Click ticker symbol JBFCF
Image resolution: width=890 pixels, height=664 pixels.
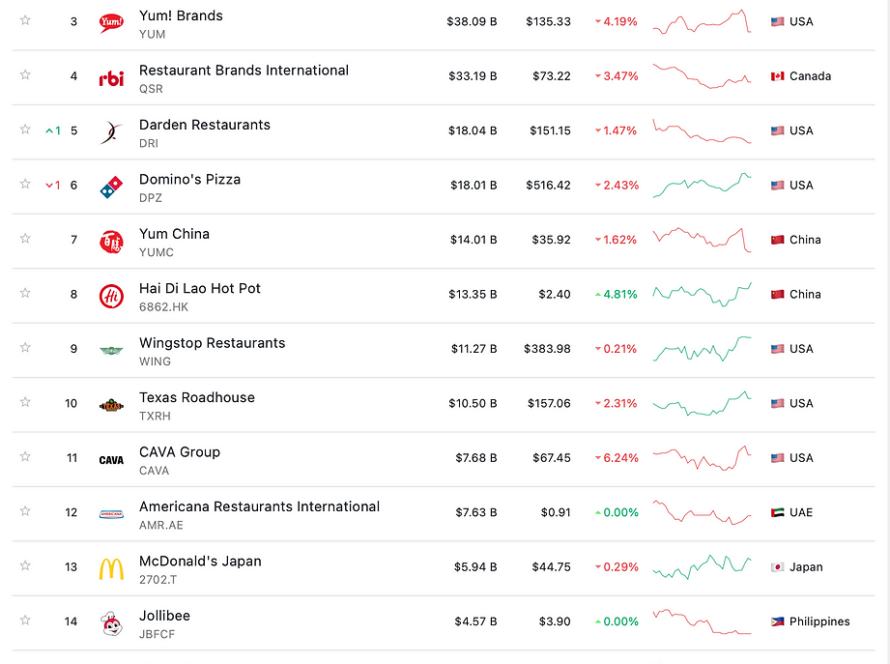pyautogui.click(x=157, y=634)
